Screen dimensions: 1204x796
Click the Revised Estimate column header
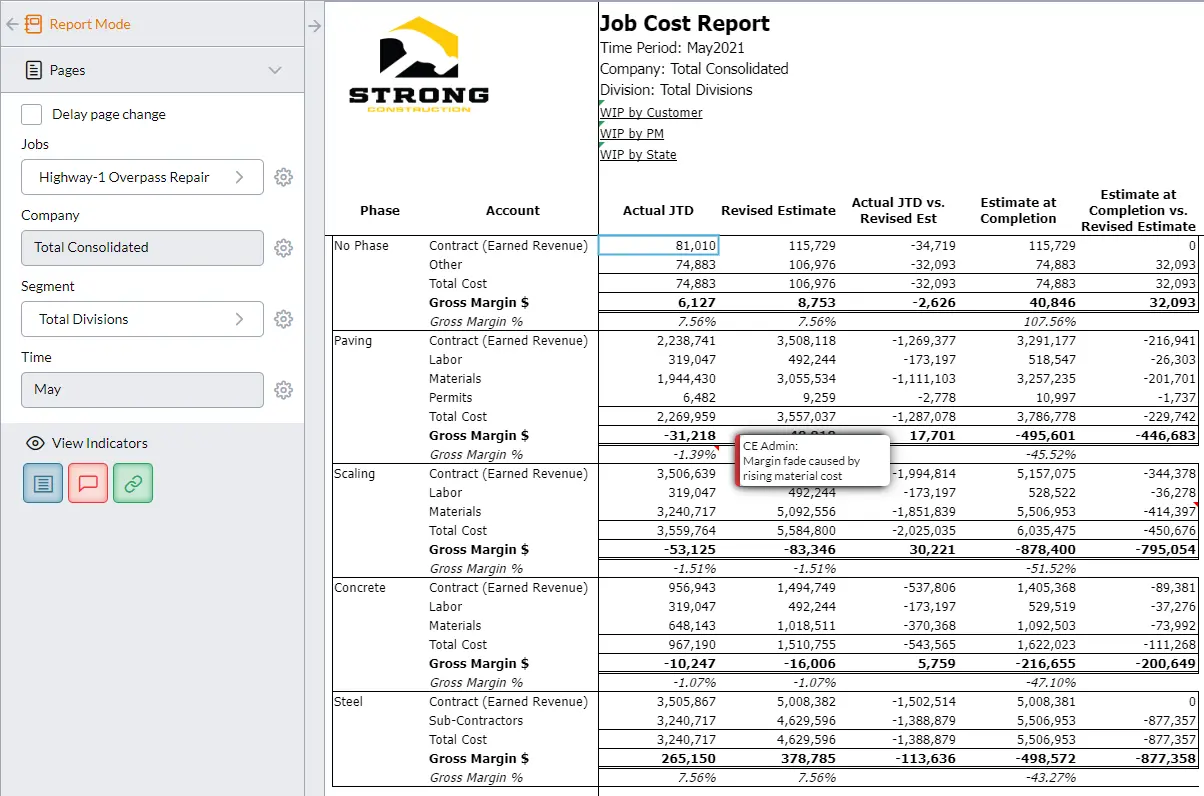(x=778, y=210)
